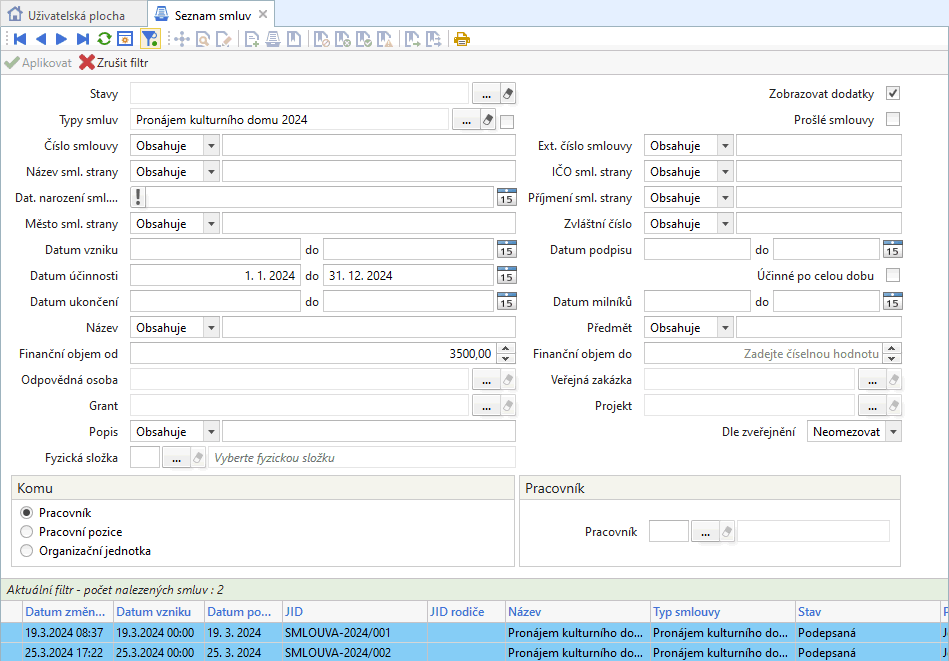Open calendar for Datum účinnosti
Image resolution: width=949 pixels, height=661 pixels.
click(x=506, y=276)
